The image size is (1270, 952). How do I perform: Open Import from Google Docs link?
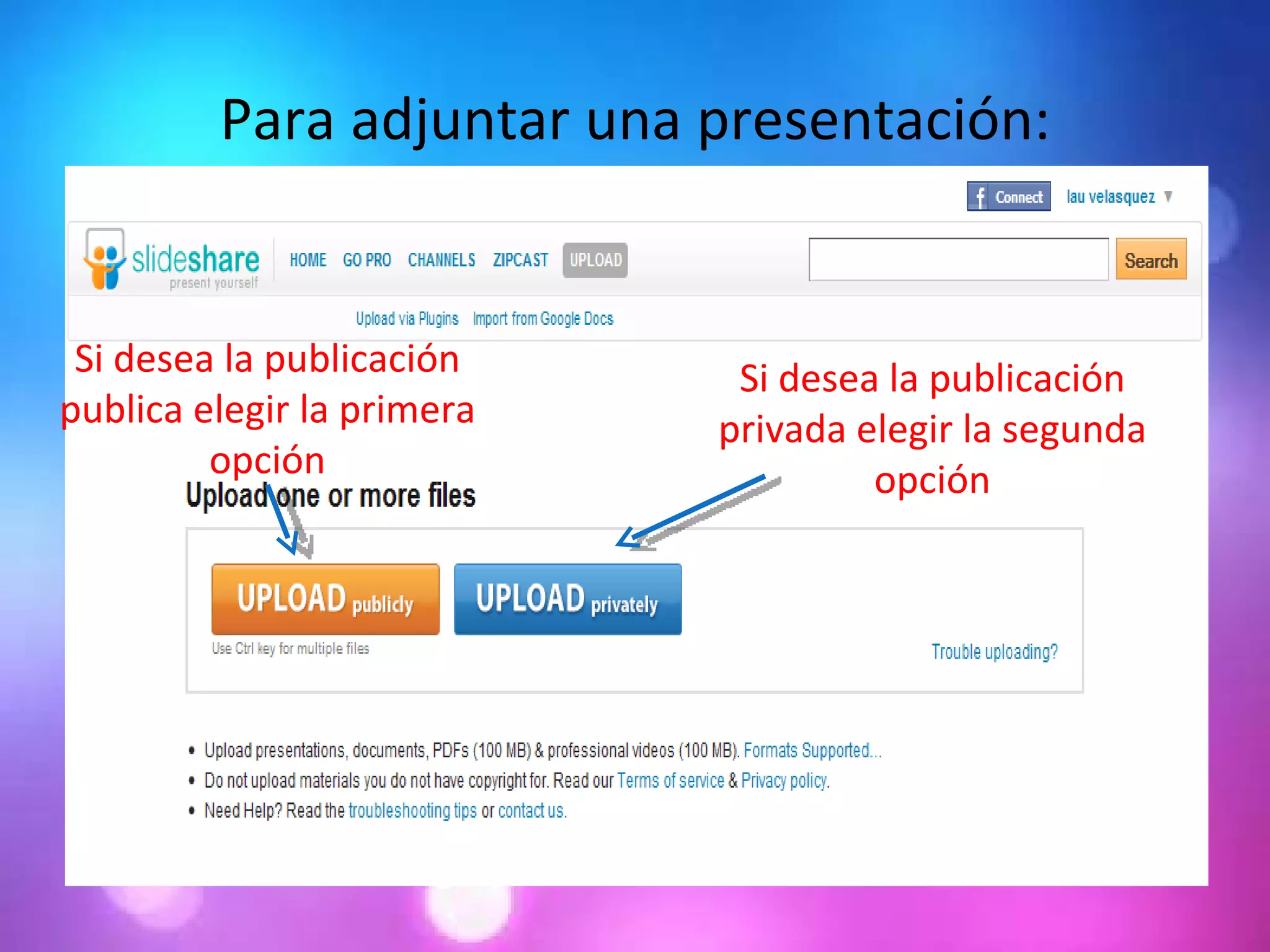tap(543, 319)
